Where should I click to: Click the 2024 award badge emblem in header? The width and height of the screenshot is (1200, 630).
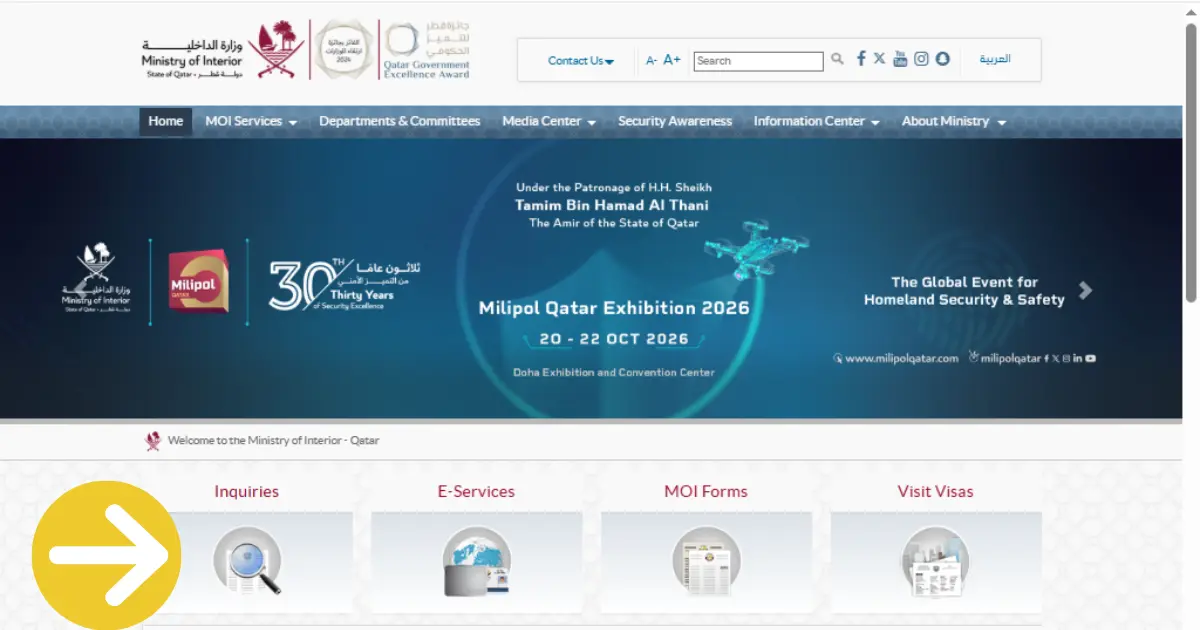click(x=344, y=50)
